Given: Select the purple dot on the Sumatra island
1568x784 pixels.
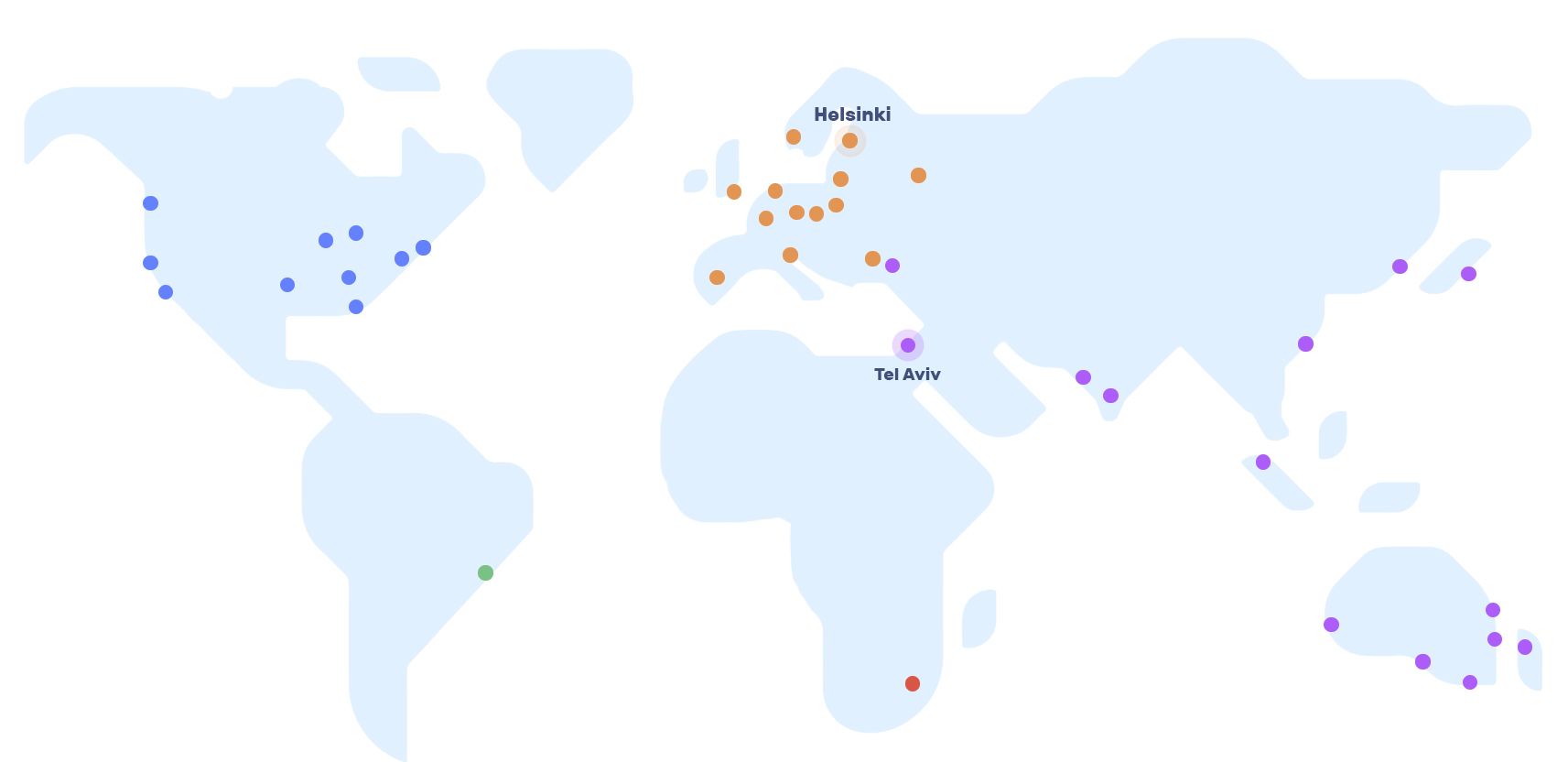Looking at the screenshot, I should (x=1263, y=463).
